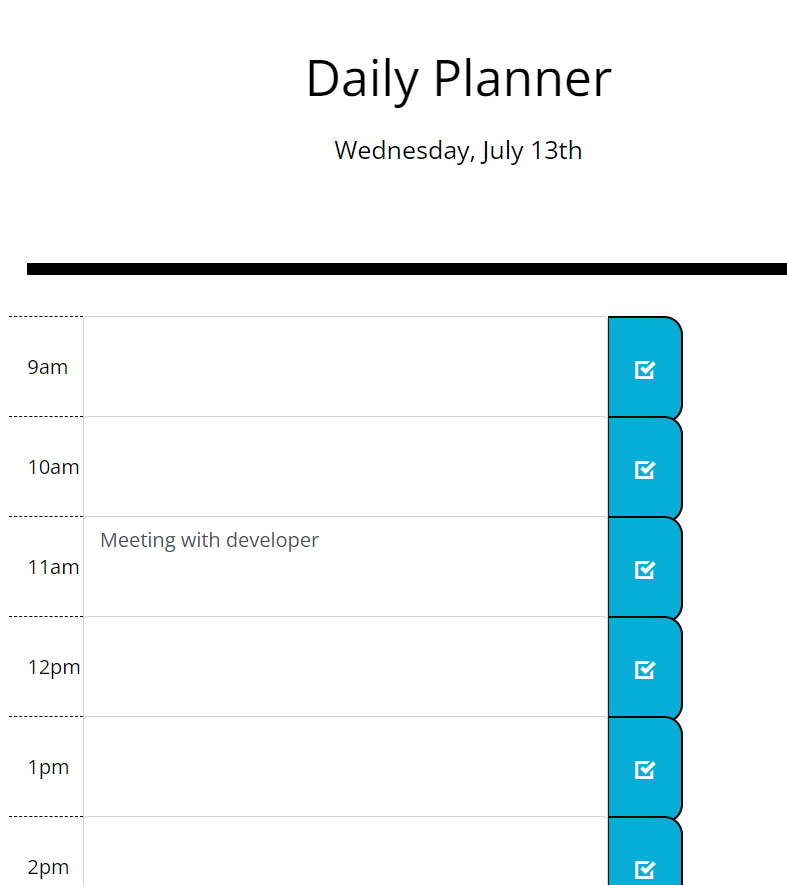787x885 pixels.
Task: Click the 'Wednesday, July 13th' date heading
Action: click(458, 150)
